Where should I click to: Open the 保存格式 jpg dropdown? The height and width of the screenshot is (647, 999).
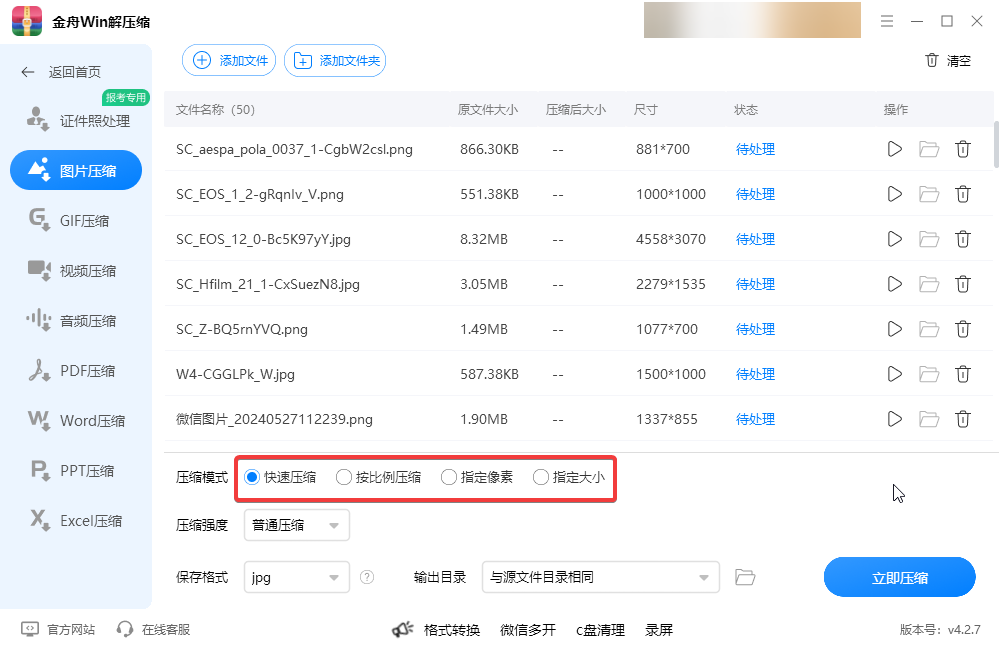coord(297,577)
